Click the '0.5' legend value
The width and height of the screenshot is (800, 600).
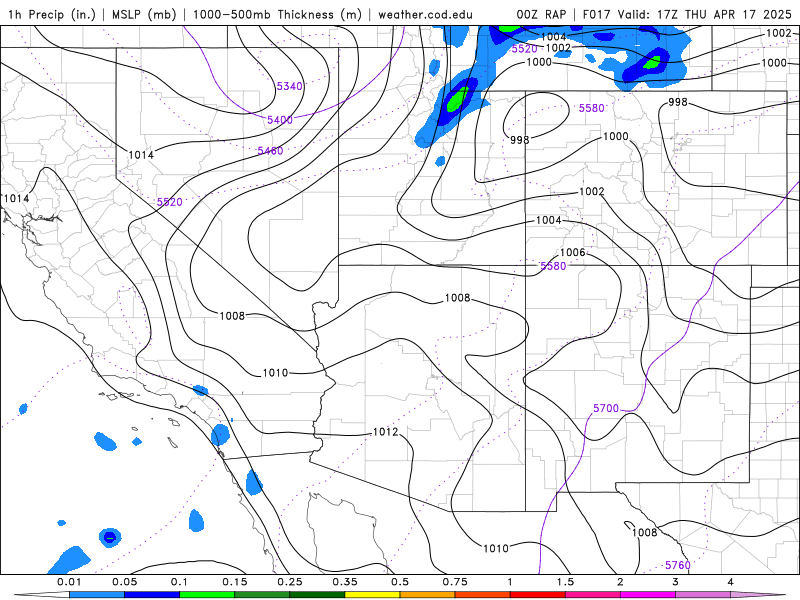[x=400, y=582]
